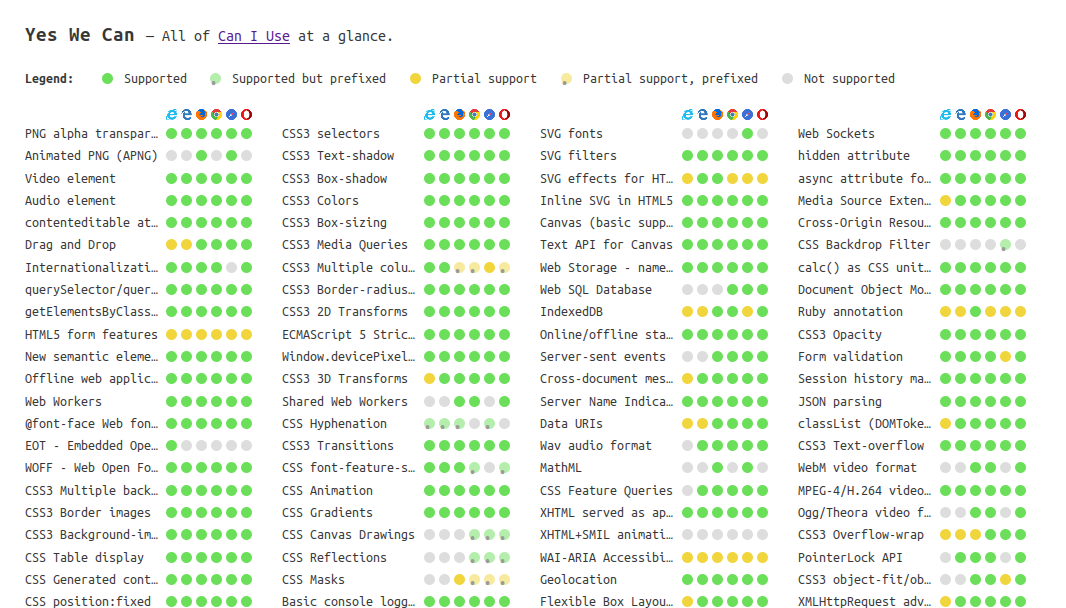This screenshot has height=608, width=1066.
Task: Click the Opera icon above CSS3 selectors
Action: [505, 115]
